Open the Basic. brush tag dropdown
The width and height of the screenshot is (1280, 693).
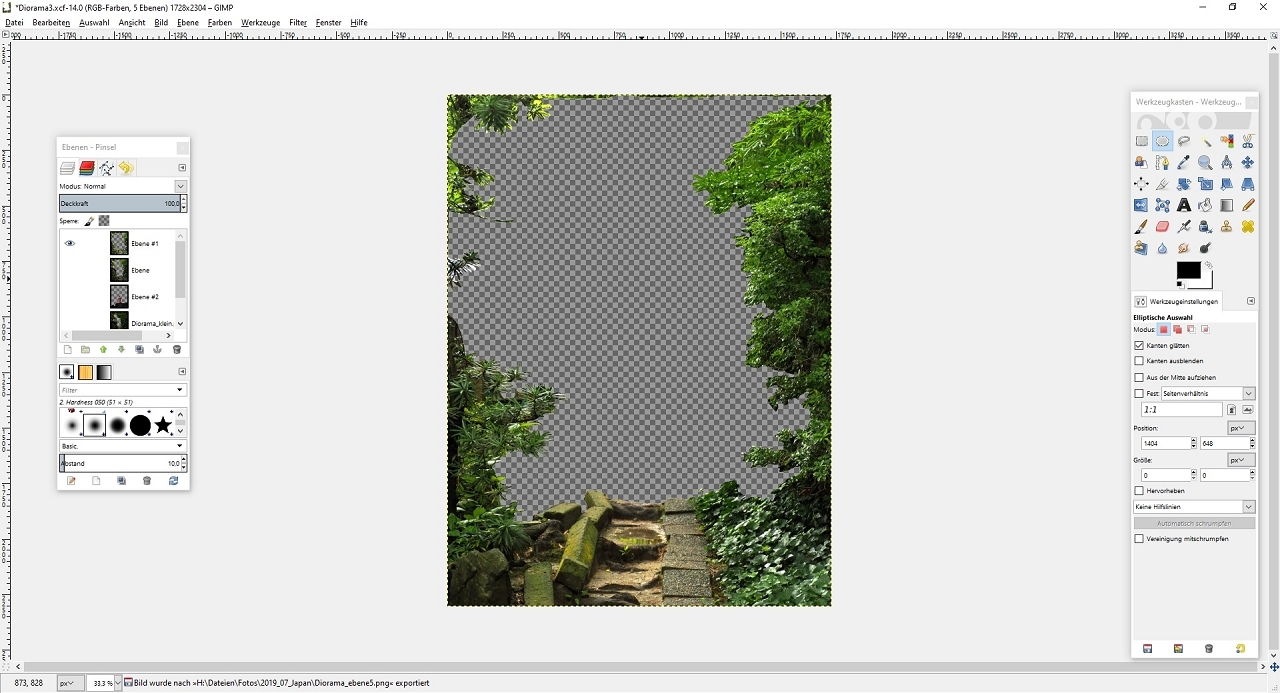pos(123,446)
